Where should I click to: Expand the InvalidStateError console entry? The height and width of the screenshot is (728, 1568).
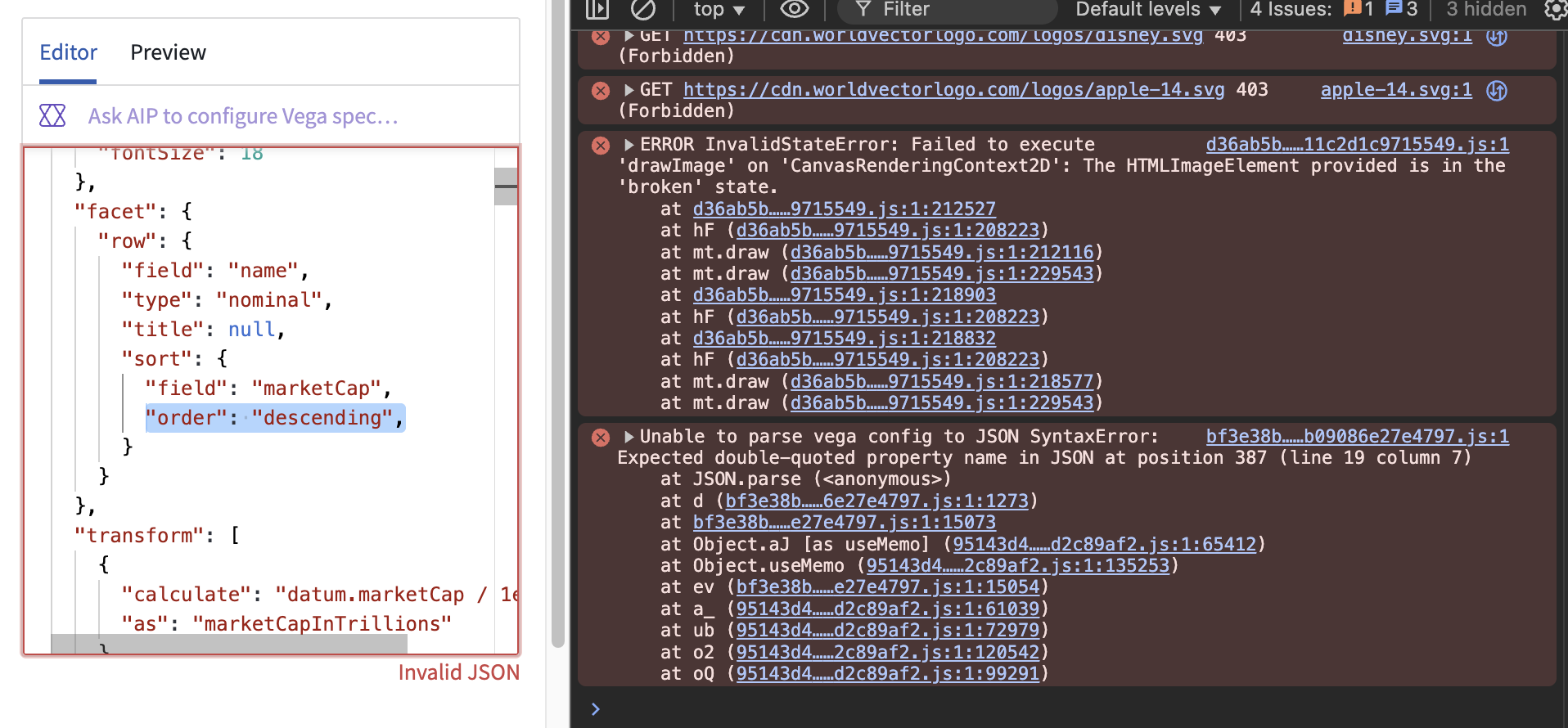(629, 145)
